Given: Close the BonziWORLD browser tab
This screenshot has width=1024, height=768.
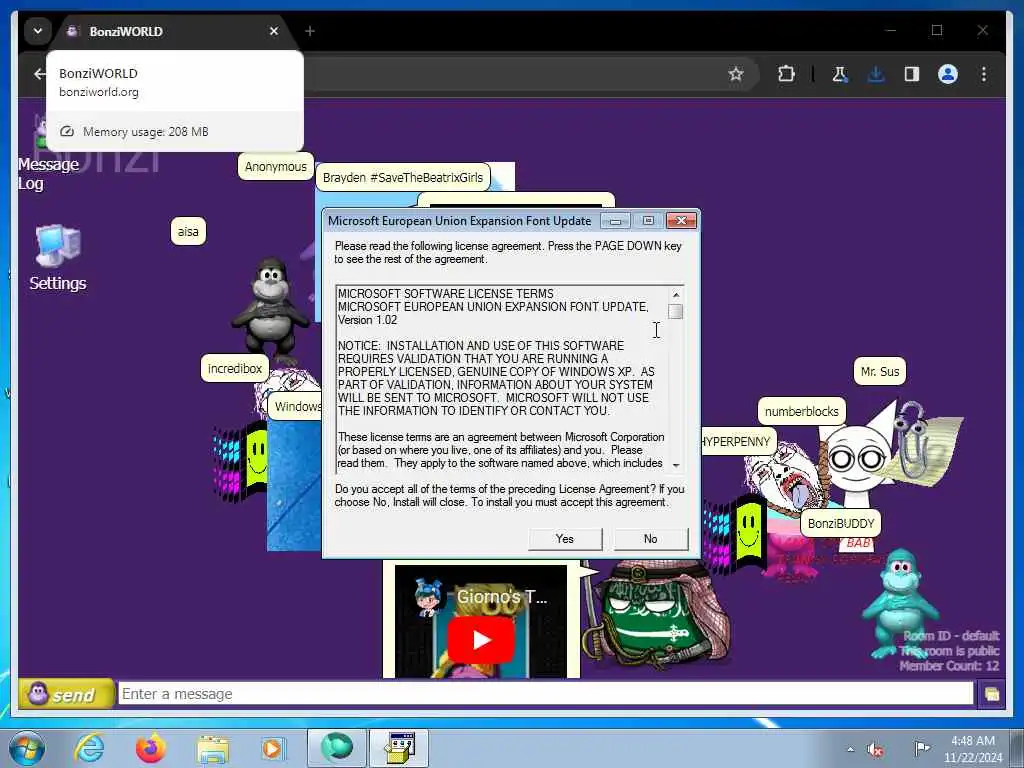Looking at the screenshot, I should point(274,31).
